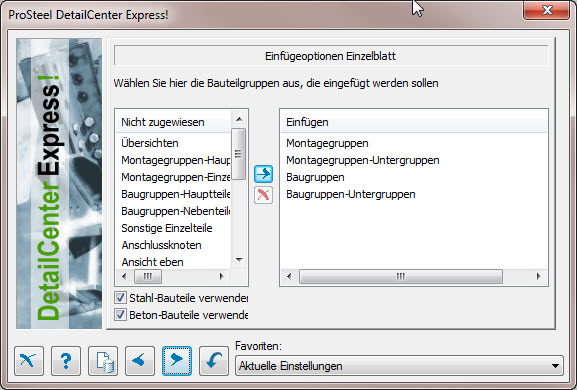The height and width of the screenshot is (390, 577).
Task: Select Montagegruppen-Untergruppen in Einfügen list
Action: 362,160
